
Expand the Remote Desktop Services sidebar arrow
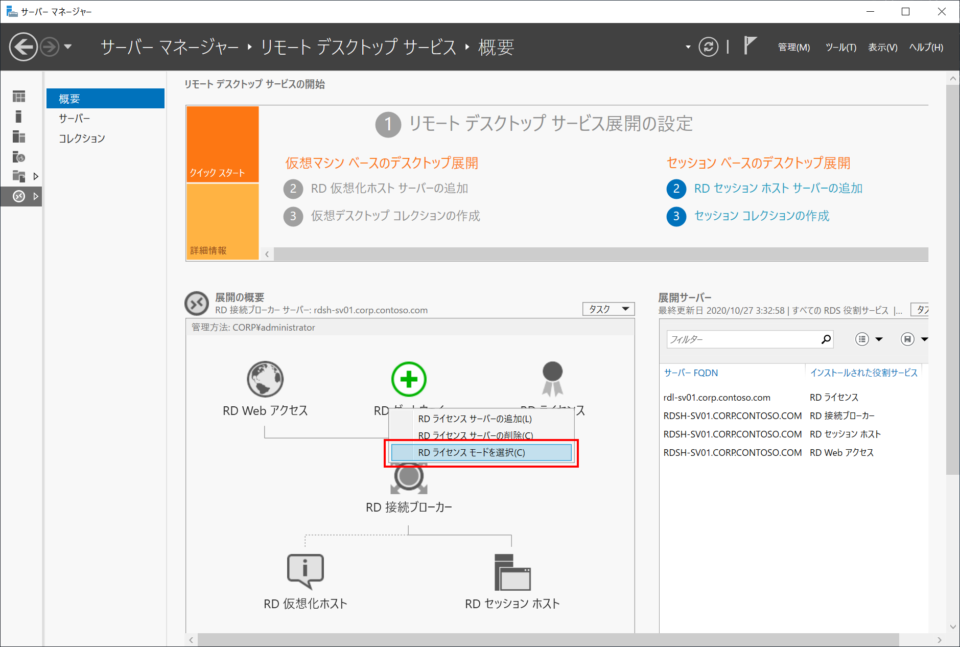tap(36, 196)
